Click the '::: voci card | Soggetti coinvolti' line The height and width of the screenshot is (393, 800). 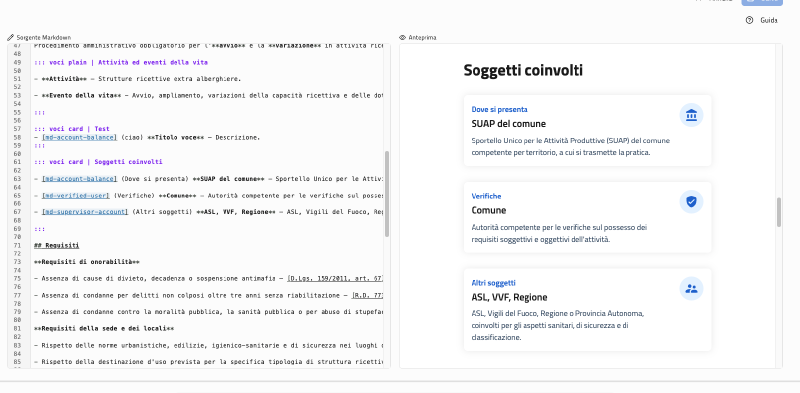(98, 162)
